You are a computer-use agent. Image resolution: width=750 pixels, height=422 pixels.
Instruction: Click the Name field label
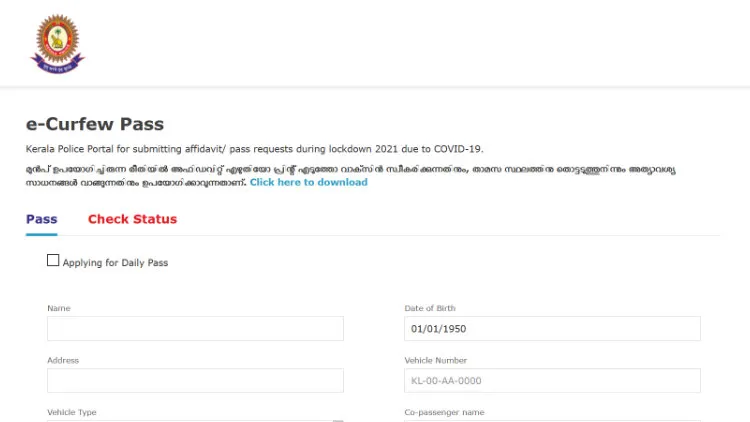(x=59, y=308)
